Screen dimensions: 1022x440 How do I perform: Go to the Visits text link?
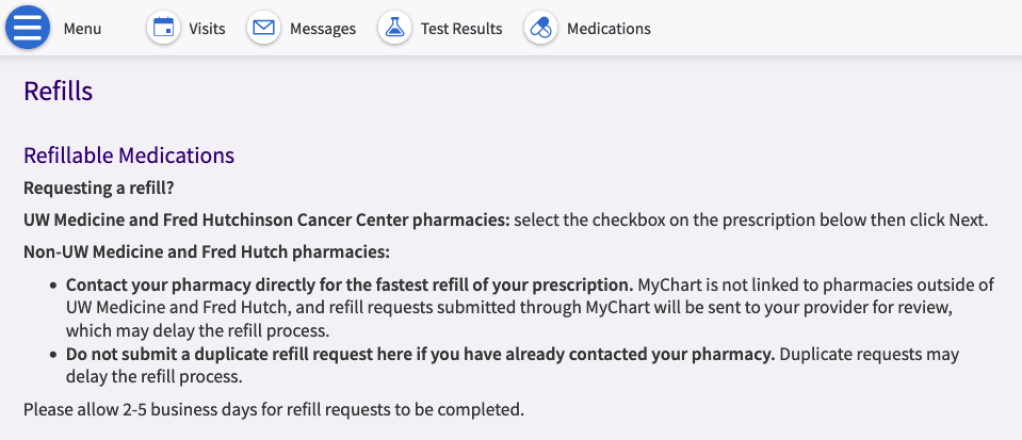(x=207, y=29)
